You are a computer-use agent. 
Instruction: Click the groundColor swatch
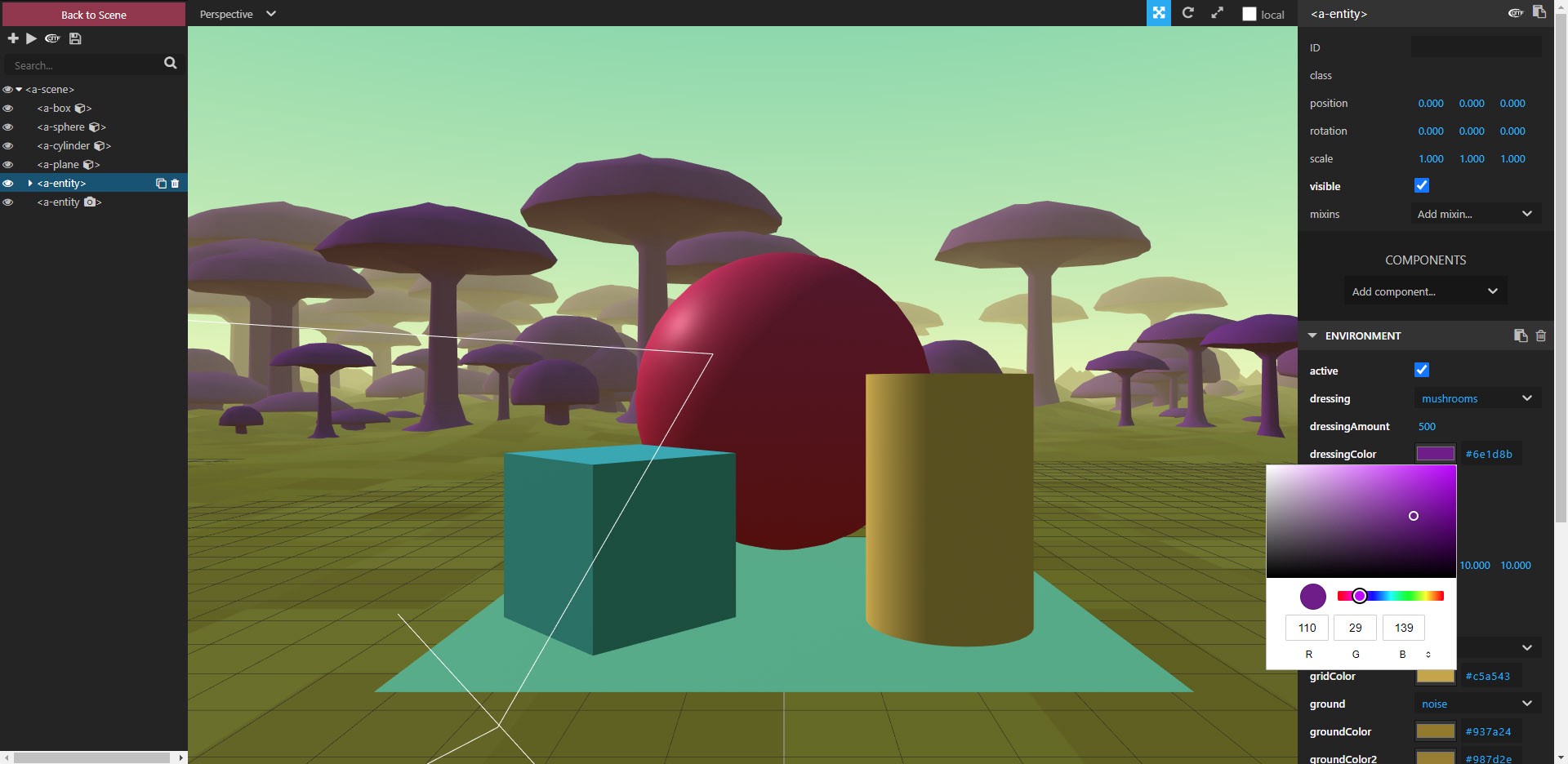click(x=1435, y=731)
